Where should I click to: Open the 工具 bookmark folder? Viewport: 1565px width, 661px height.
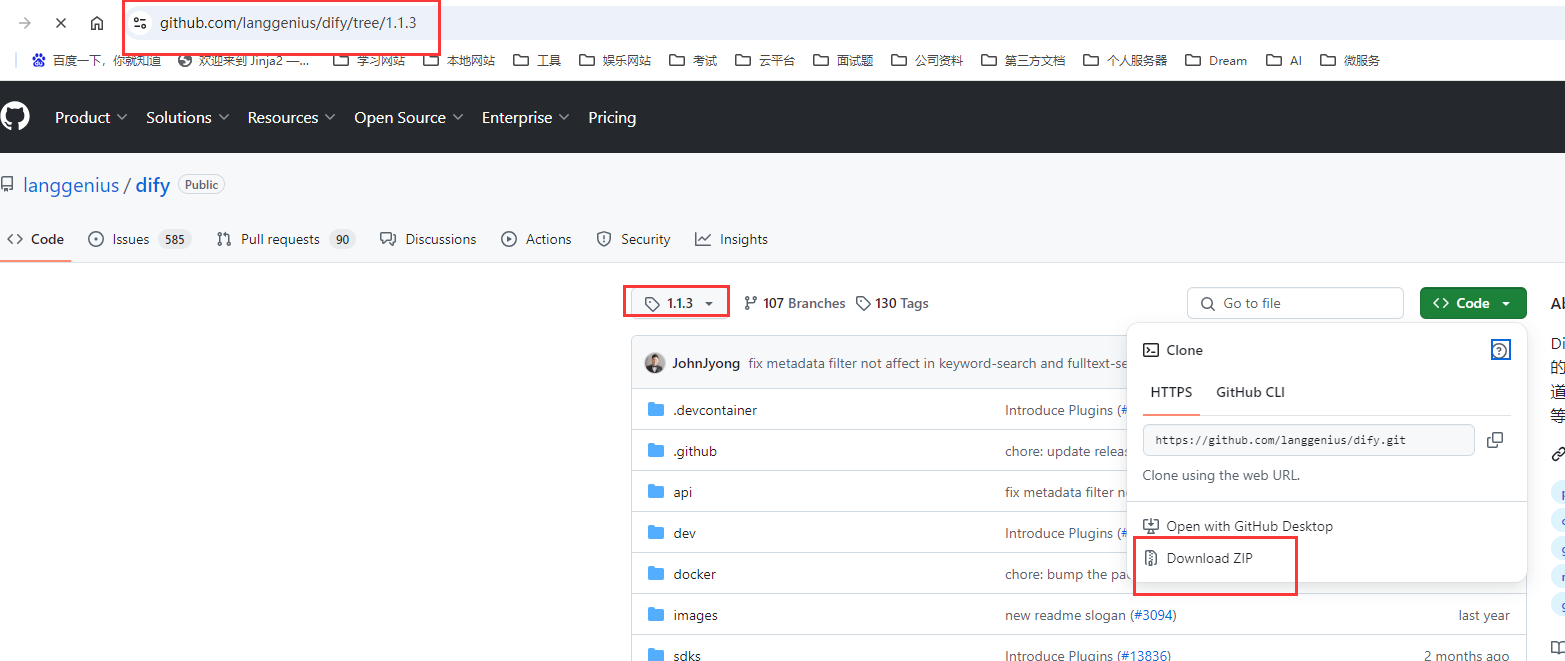(x=537, y=60)
